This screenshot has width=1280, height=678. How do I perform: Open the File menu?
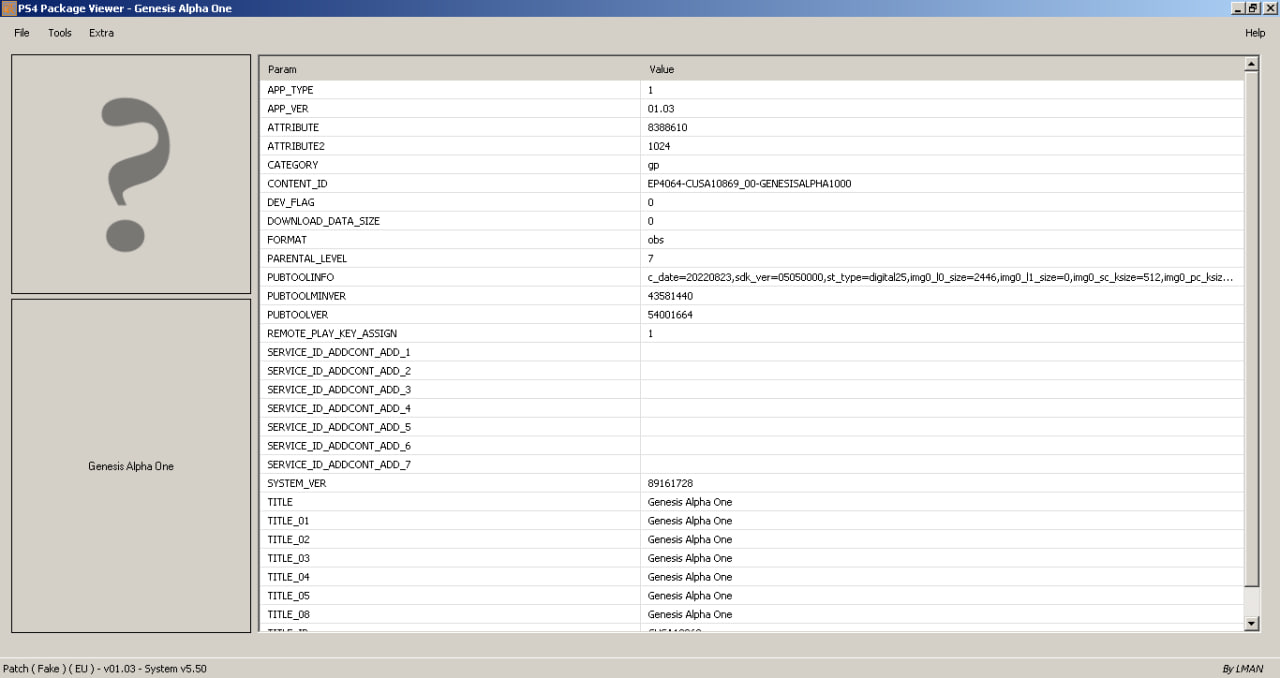[x=22, y=33]
